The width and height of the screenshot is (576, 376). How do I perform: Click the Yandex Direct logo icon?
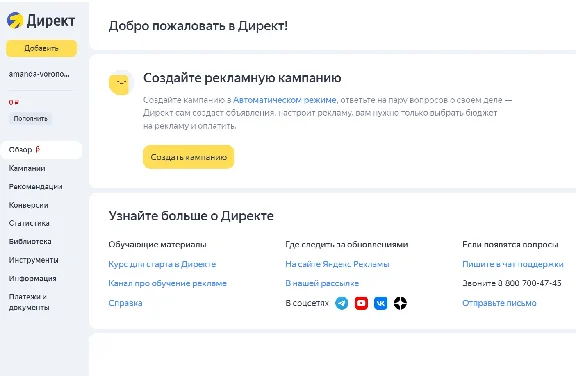tap(15, 20)
